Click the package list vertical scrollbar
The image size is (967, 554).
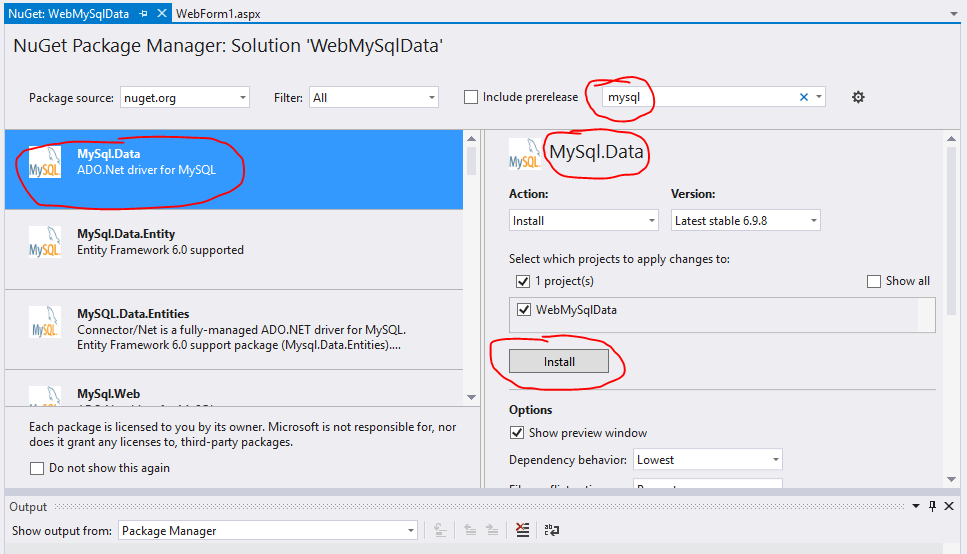click(x=472, y=270)
